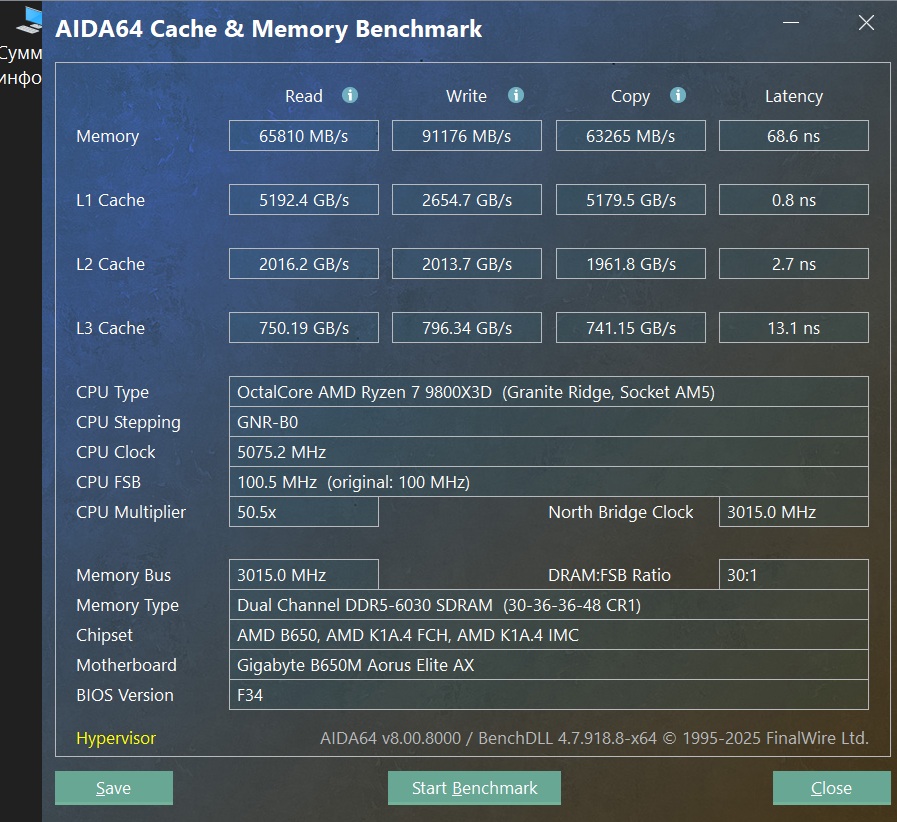
Task: Click the L3 Cache latency 13.1 ns cell
Action: [793, 328]
